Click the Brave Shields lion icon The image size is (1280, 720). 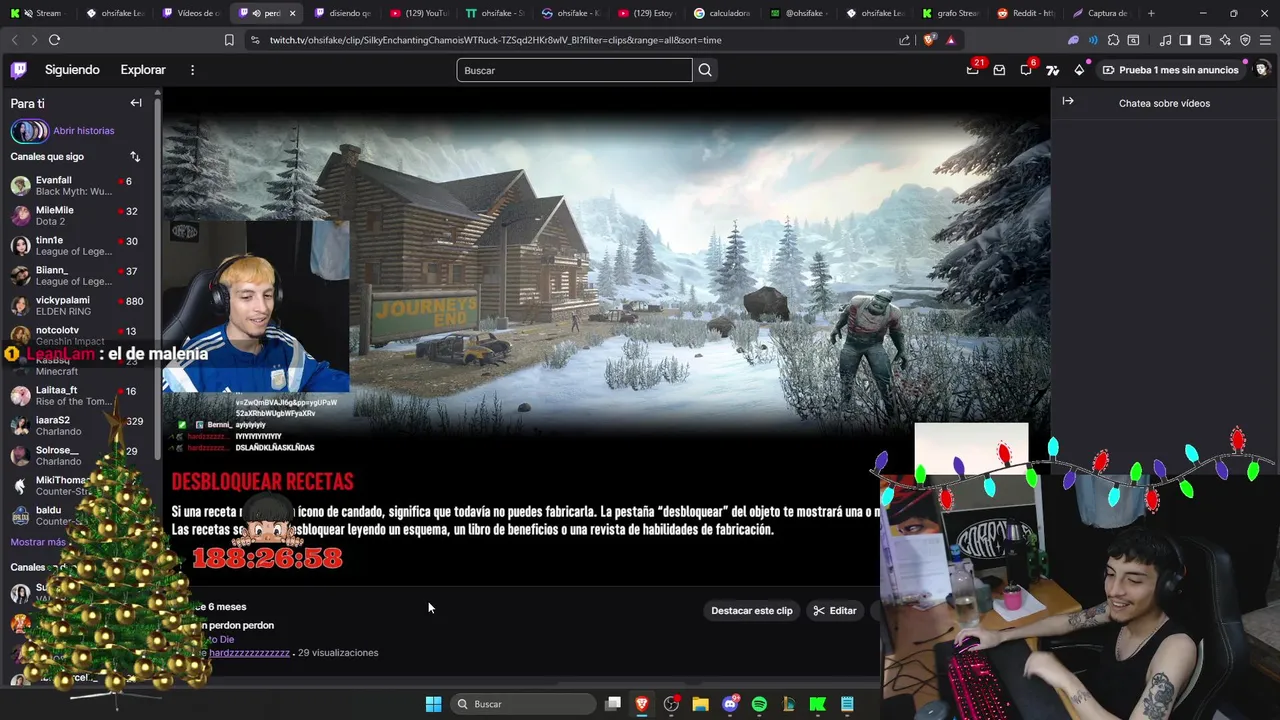931,40
